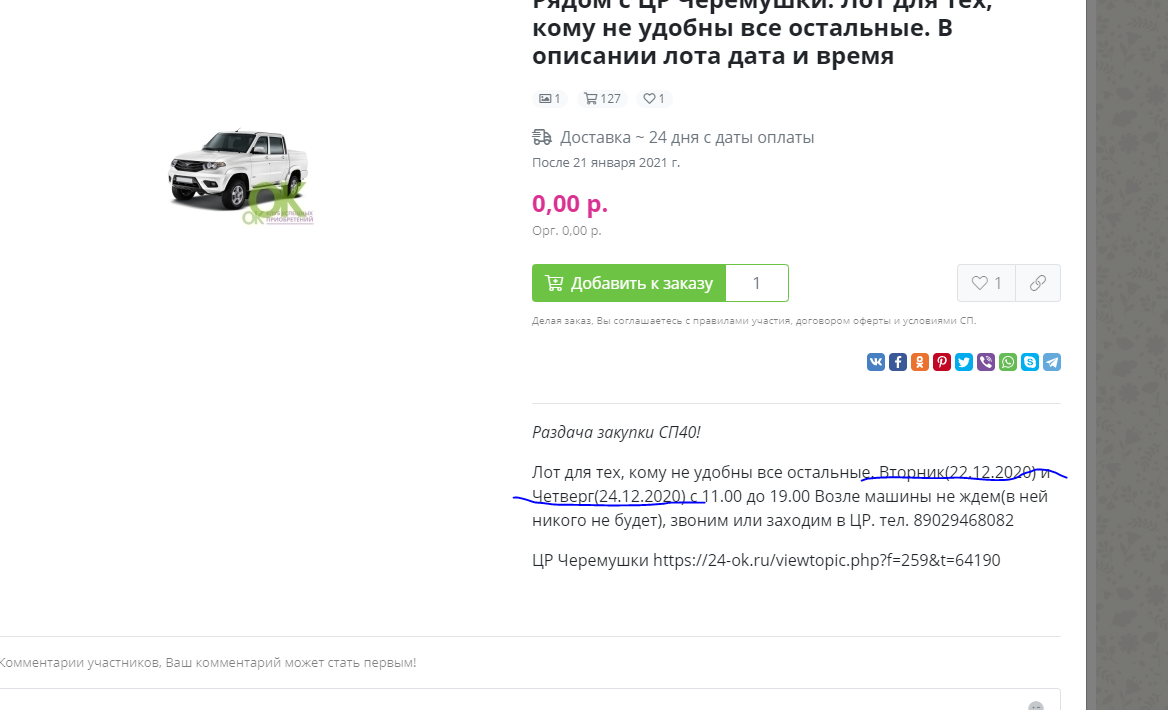The height and width of the screenshot is (710, 1168).
Task: Toggle favorite heart button with count
Action: [986, 283]
